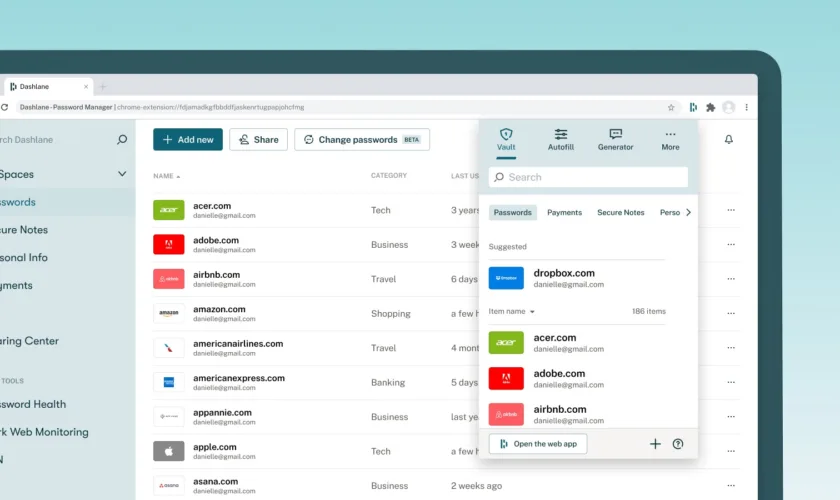
Task: Select airbnb.com in the extension popup
Action: (x=576, y=414)
